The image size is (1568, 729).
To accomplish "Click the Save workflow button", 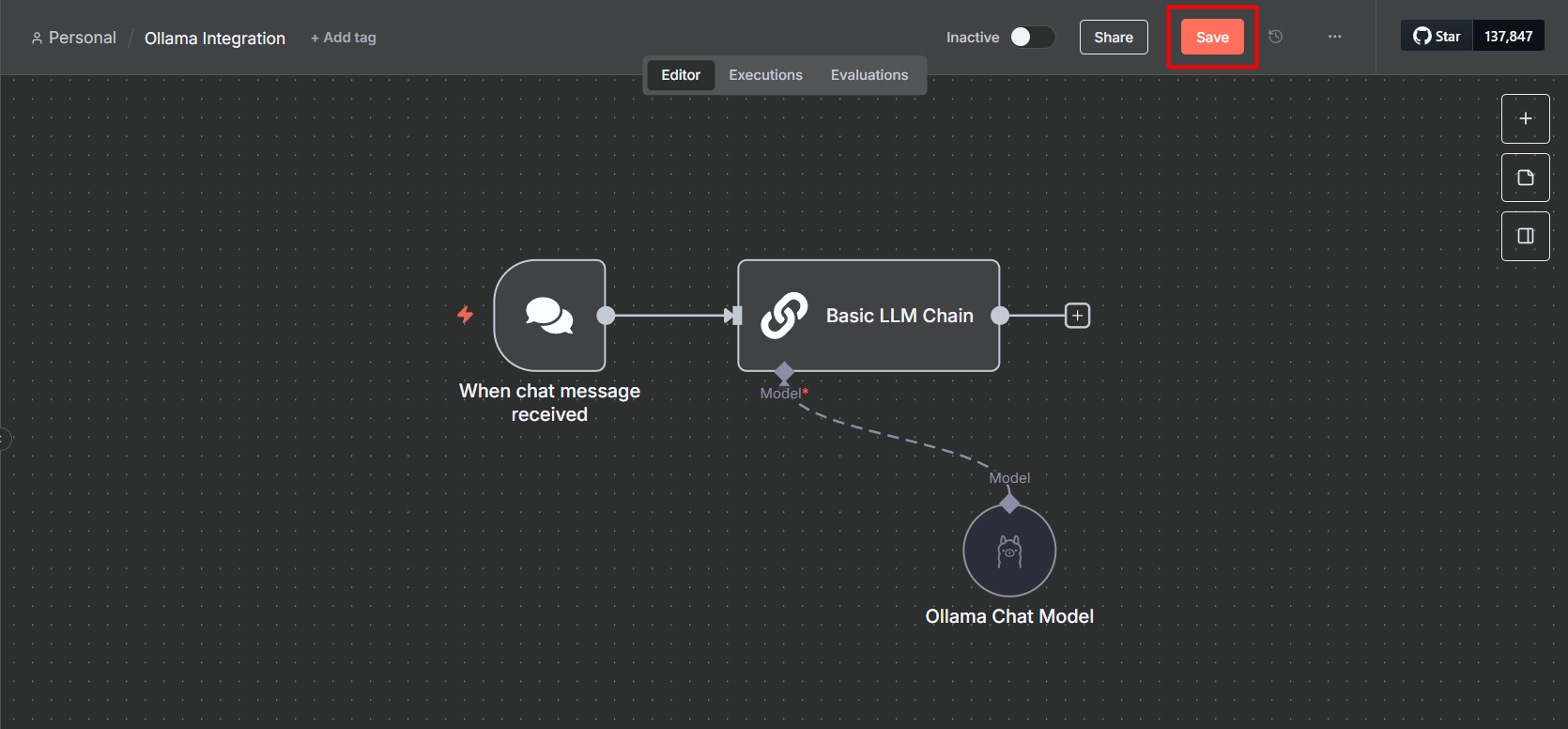I will point(1212,38).
